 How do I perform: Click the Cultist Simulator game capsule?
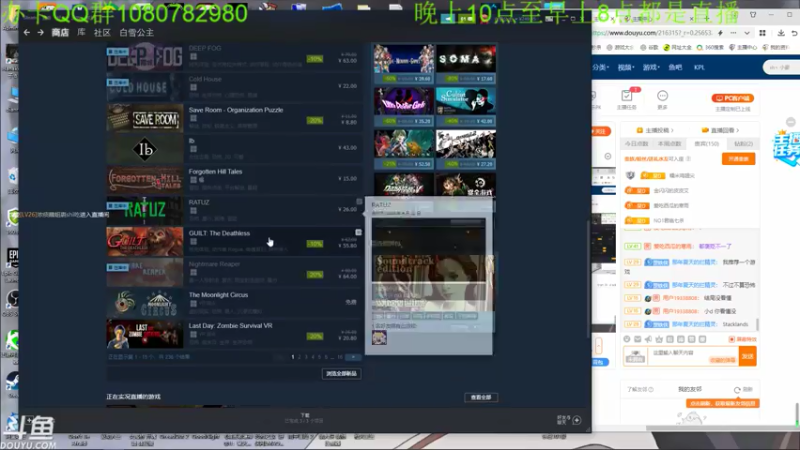tap(466, 106)
